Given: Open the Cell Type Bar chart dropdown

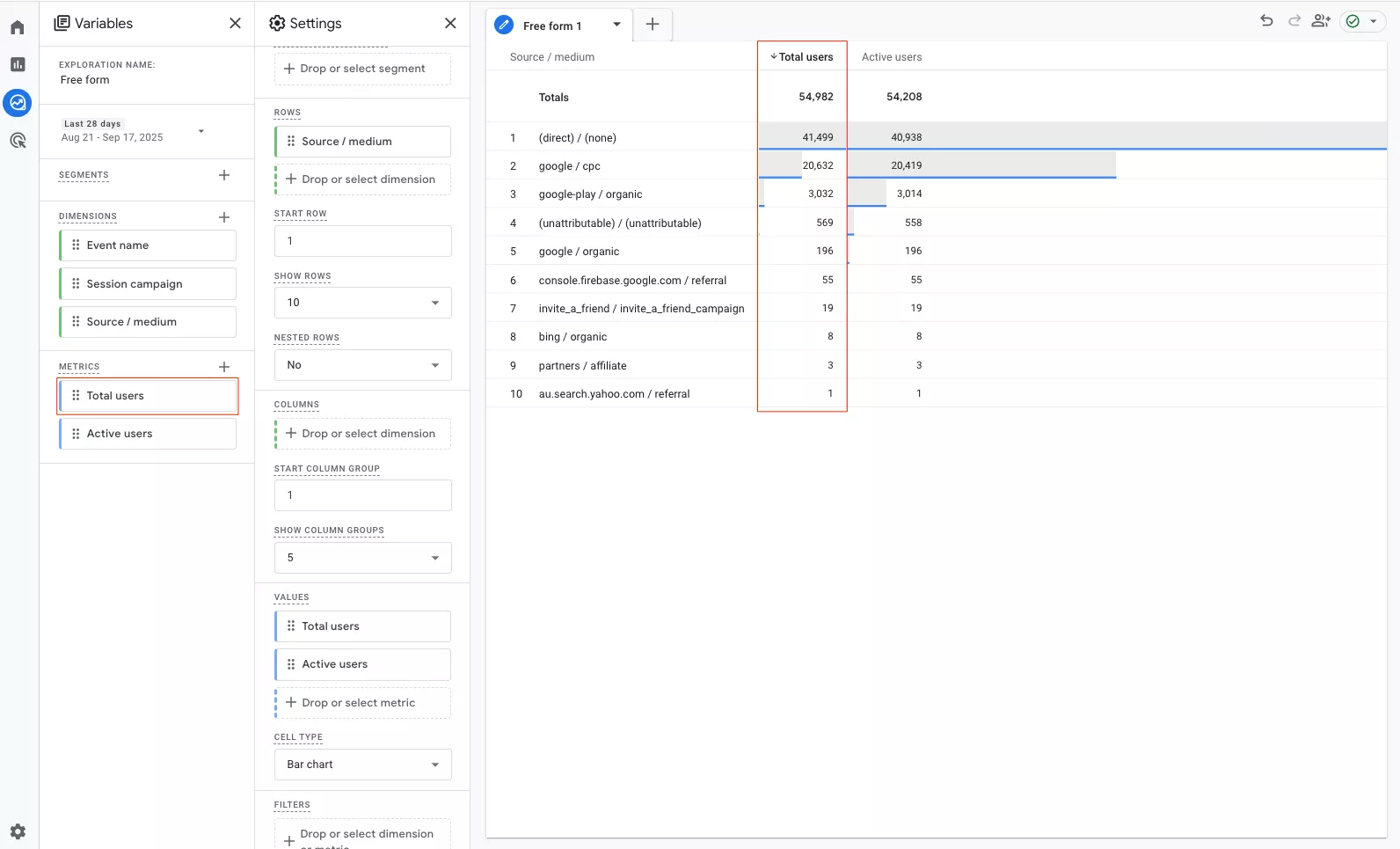Looking at the screenshot, I should point(362,765).
